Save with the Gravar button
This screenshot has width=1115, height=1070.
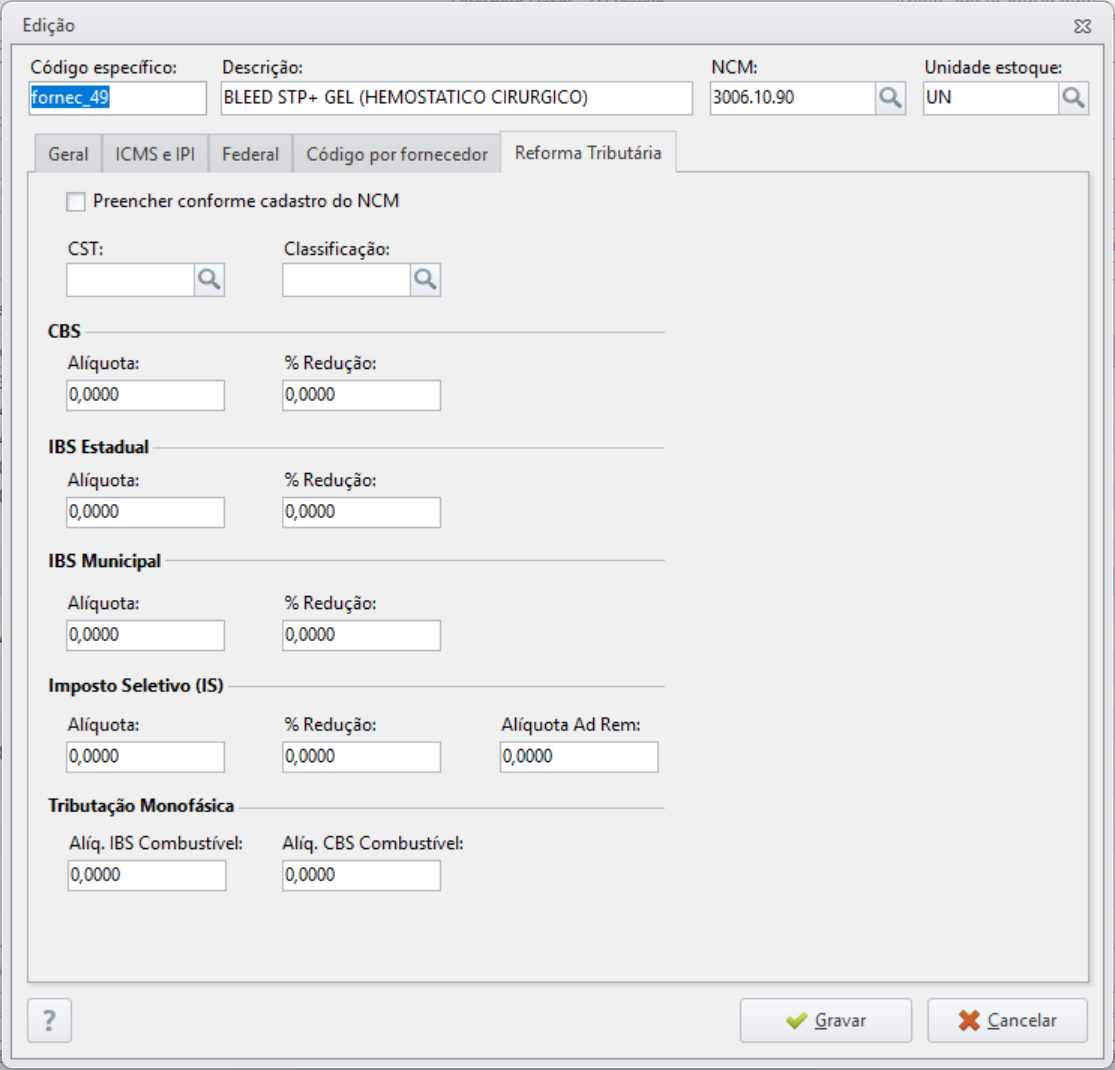pyautogui.click(x=826, y=1020)
